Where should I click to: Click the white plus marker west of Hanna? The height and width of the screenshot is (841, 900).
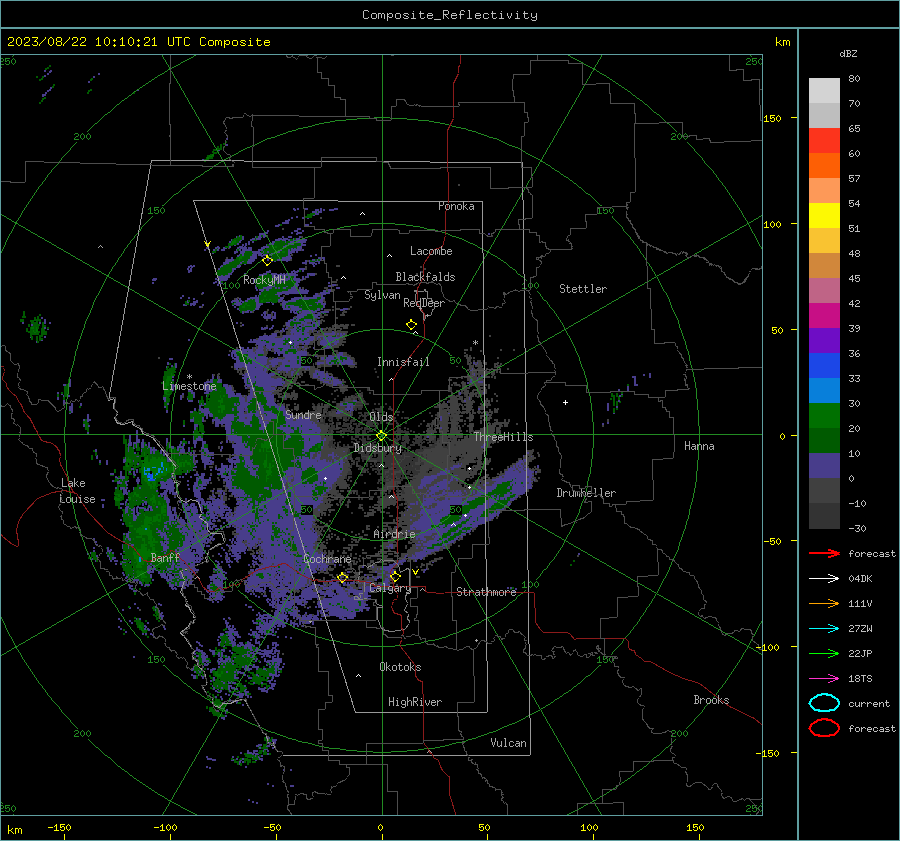click(x=565, y=402)
